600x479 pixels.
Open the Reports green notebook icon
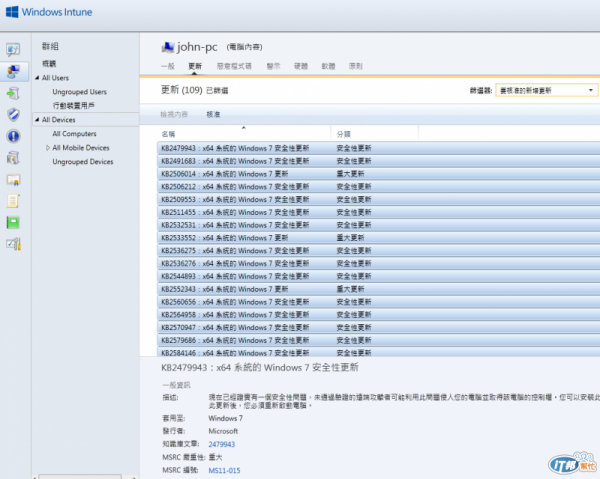click(13, 222)
